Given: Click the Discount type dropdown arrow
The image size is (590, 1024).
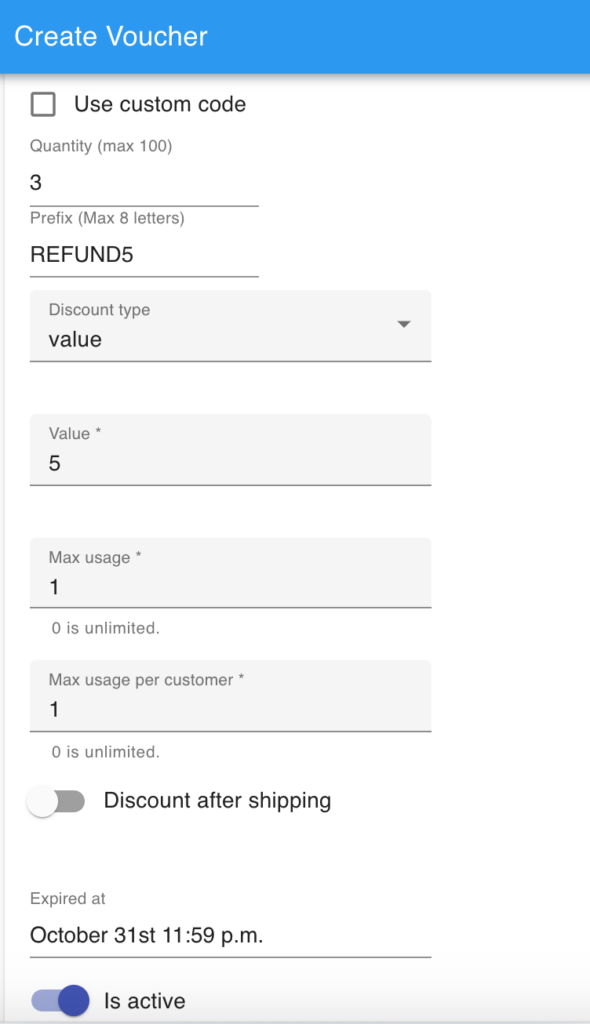Looking at the screenshot, I should [404, 324].
